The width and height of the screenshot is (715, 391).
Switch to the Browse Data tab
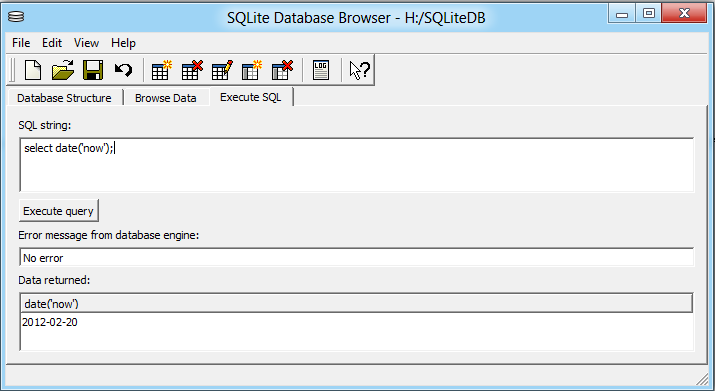166,98
